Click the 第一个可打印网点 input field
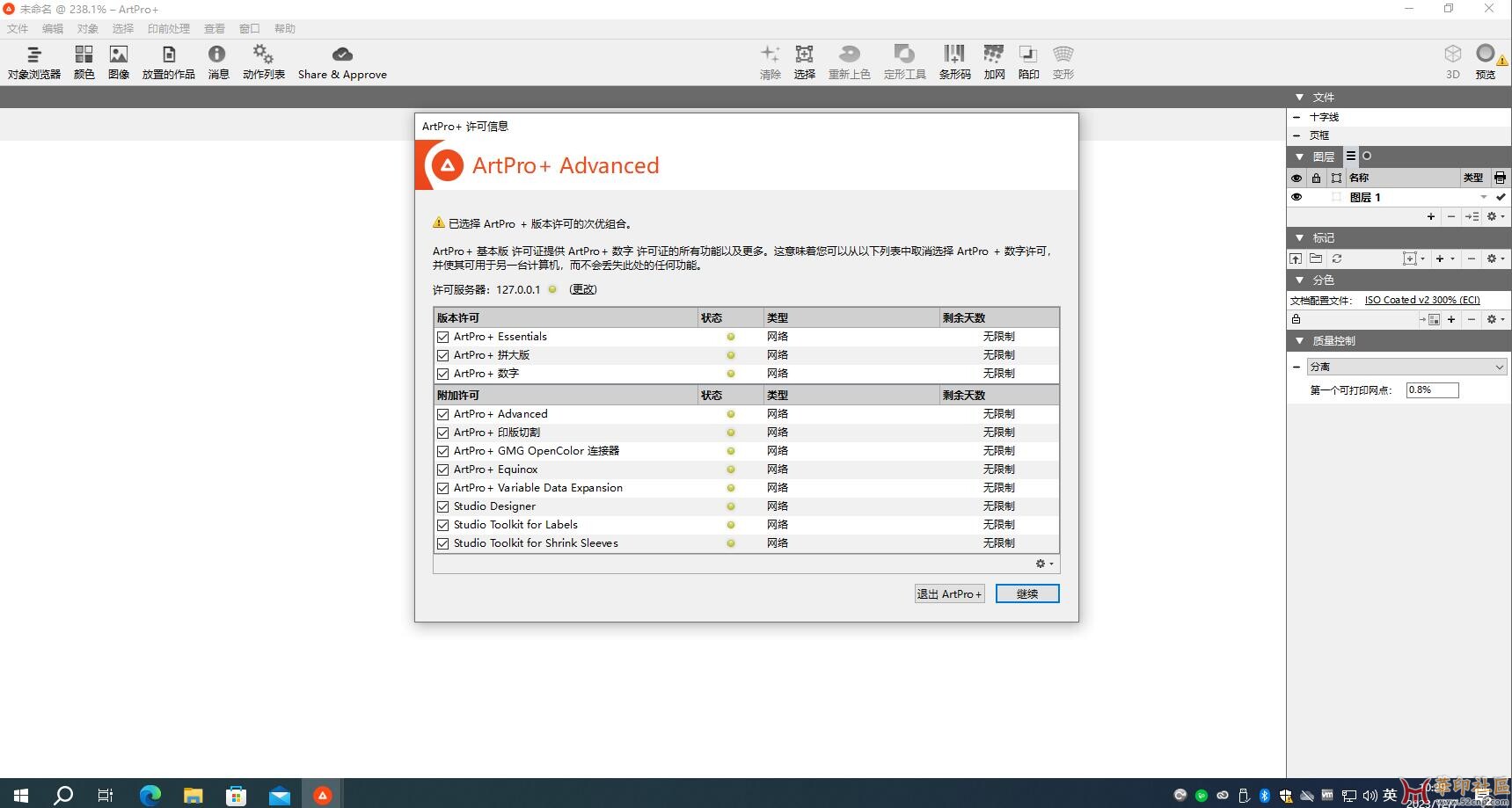 (x=1431, y=389)
